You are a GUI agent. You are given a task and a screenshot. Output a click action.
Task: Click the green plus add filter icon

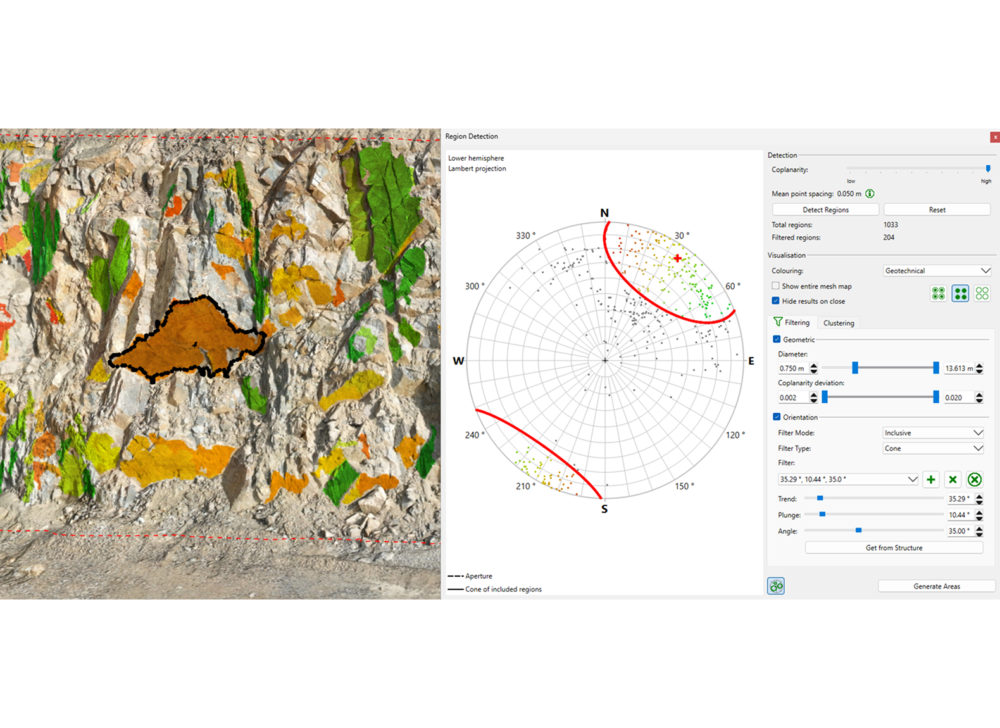pyautogui.click(x=930, y=479)
